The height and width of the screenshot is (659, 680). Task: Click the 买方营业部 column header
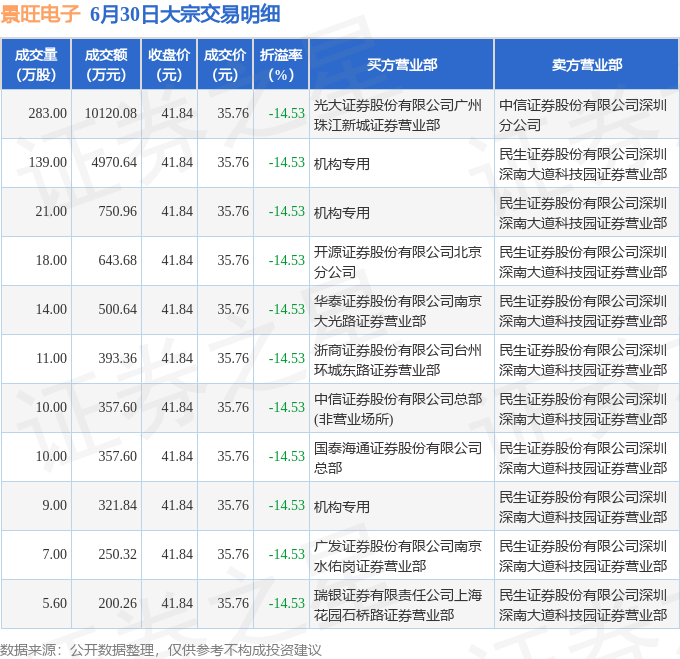(x=402, y=65)
